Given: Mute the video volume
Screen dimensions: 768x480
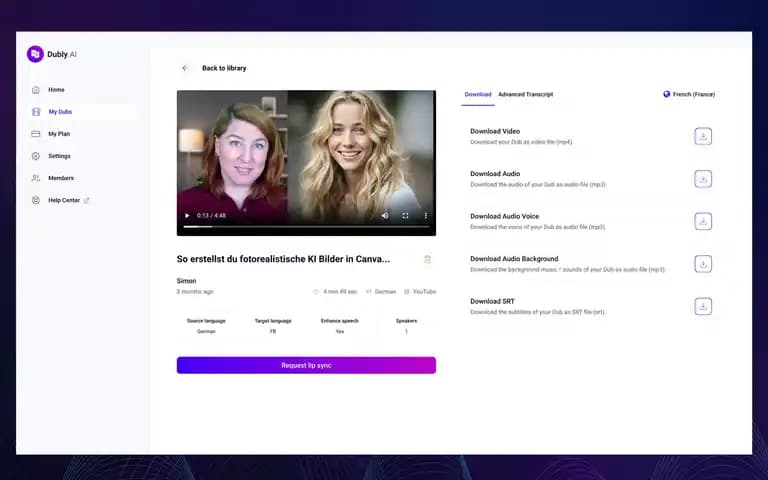Looking at the screenshot, I should 385,216.
